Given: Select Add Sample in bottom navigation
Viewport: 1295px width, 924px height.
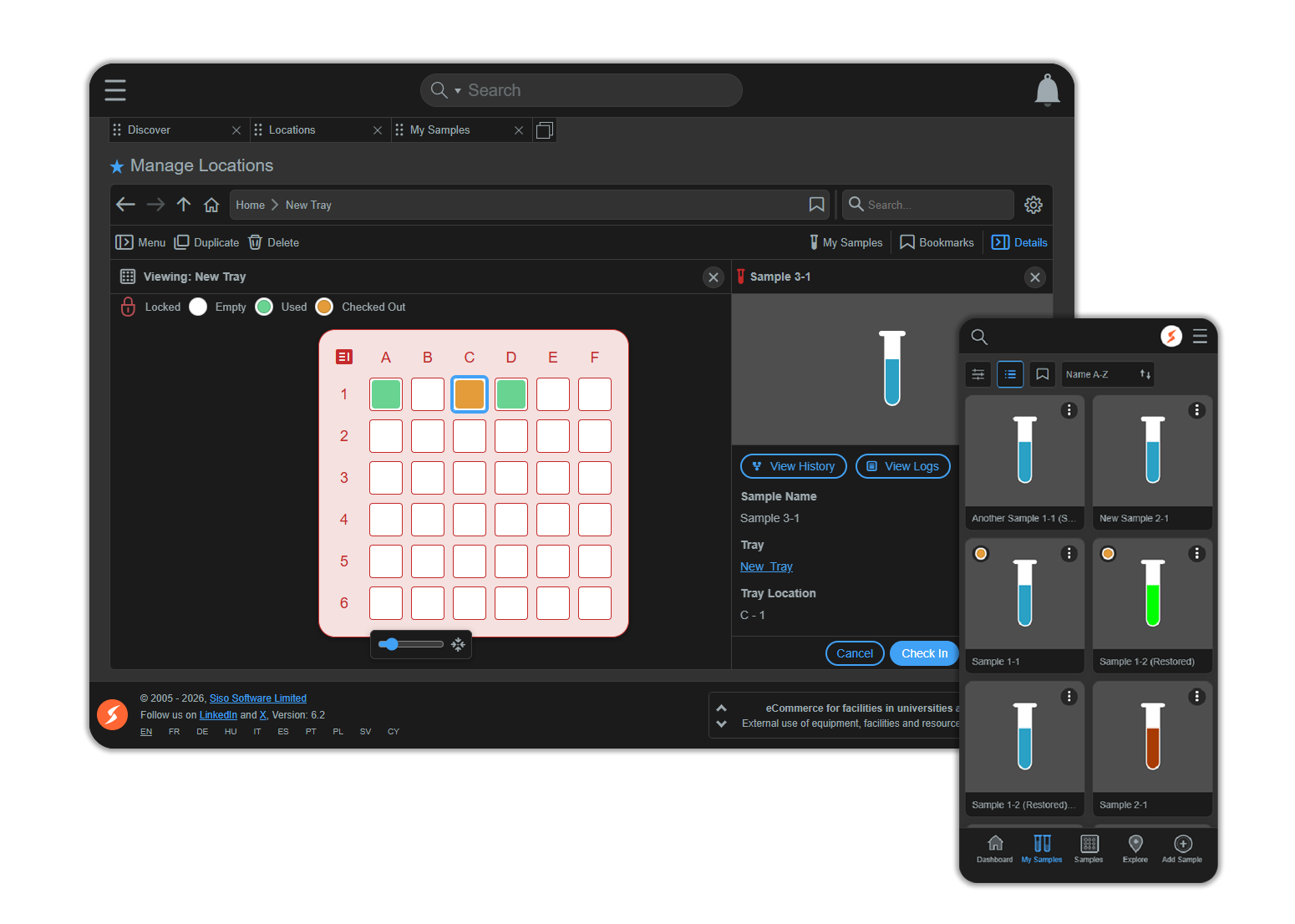Looking at the screenshot, I should tap(1182, 849).
